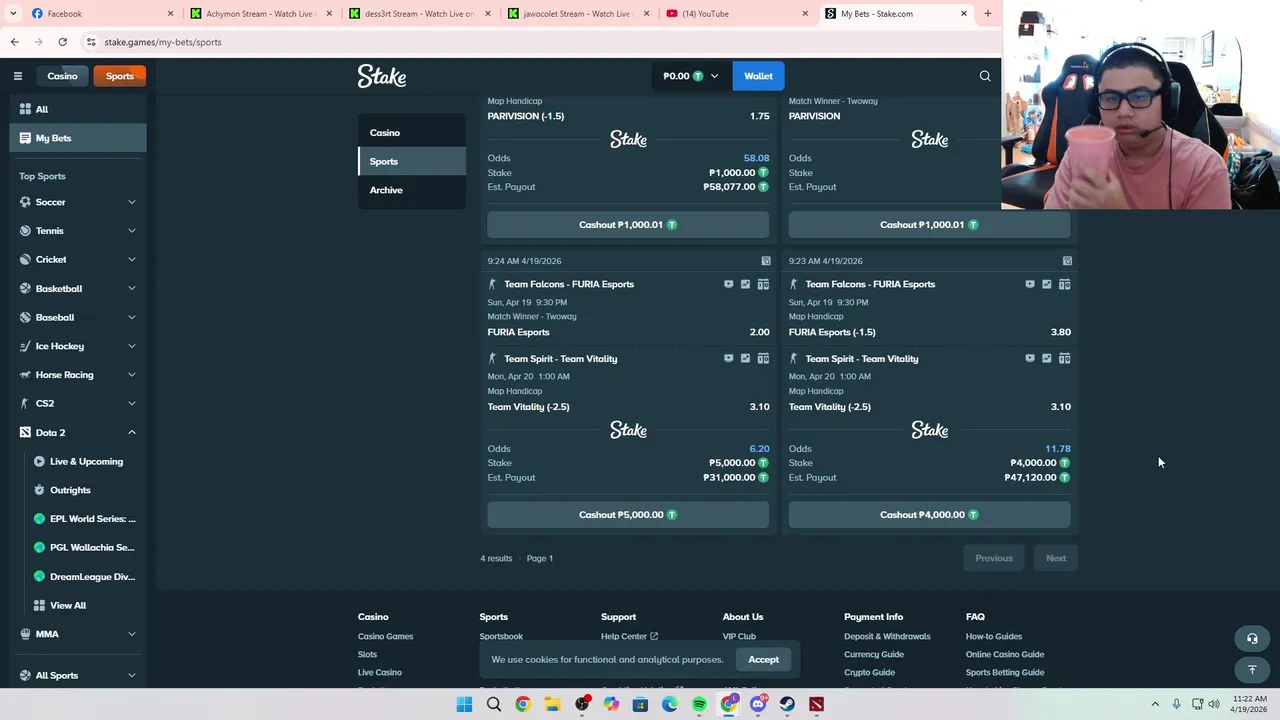Viewport: 1280px width, 720px height.
Task: Open a new browser tab
Action: coord(987,14)
